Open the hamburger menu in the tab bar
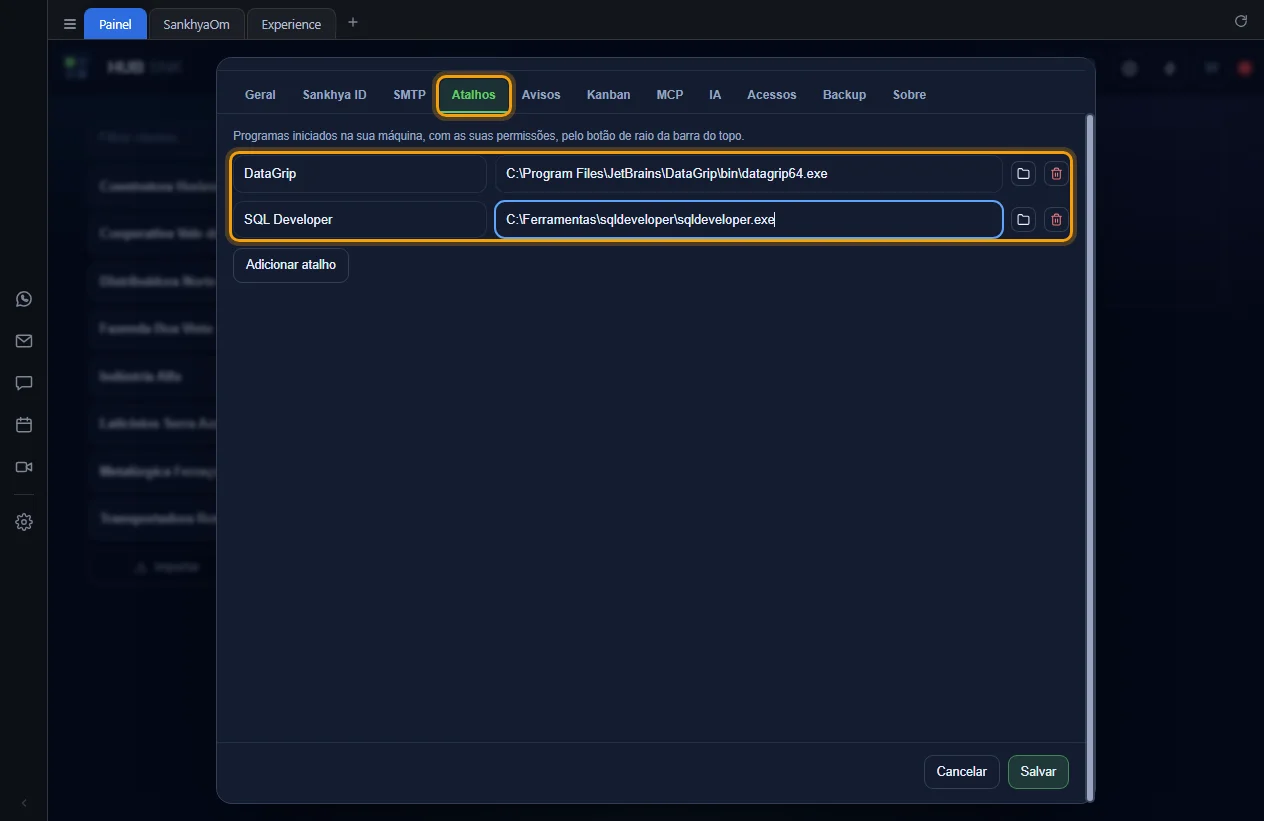1264x821 pixels. coord(70,24)
